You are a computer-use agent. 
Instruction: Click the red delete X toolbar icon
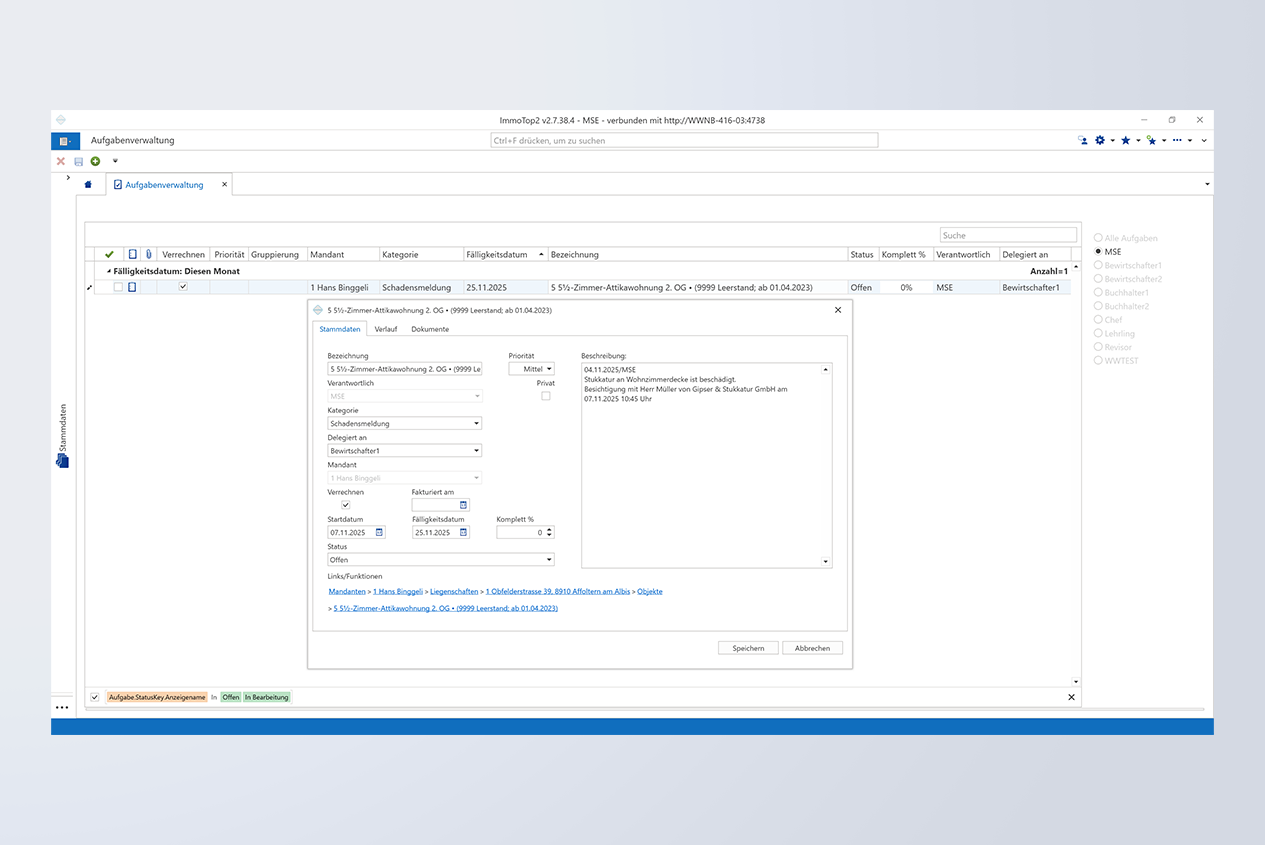(61, 161)
